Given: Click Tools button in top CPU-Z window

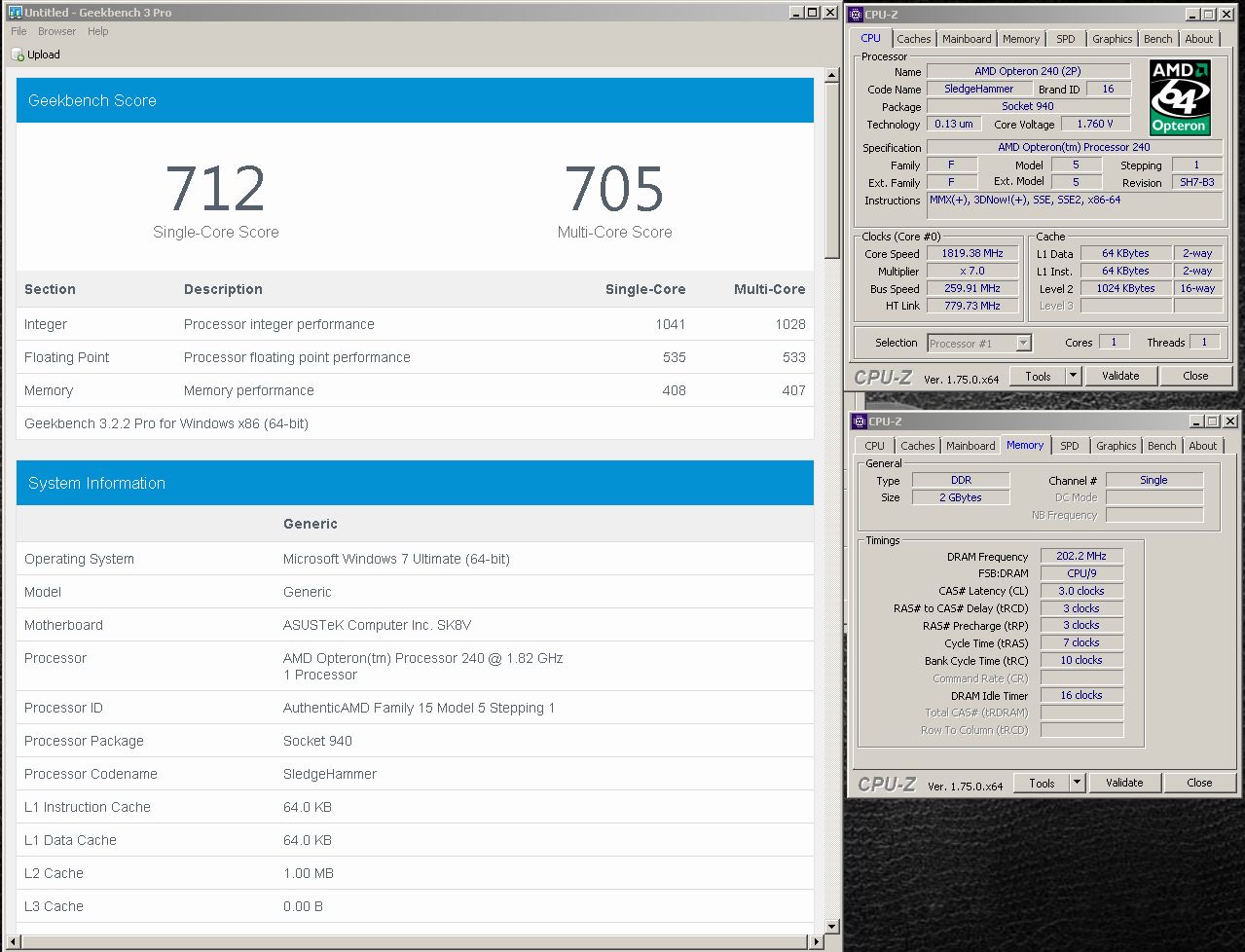Looking at the screenshot, I should pos(1038,376).
